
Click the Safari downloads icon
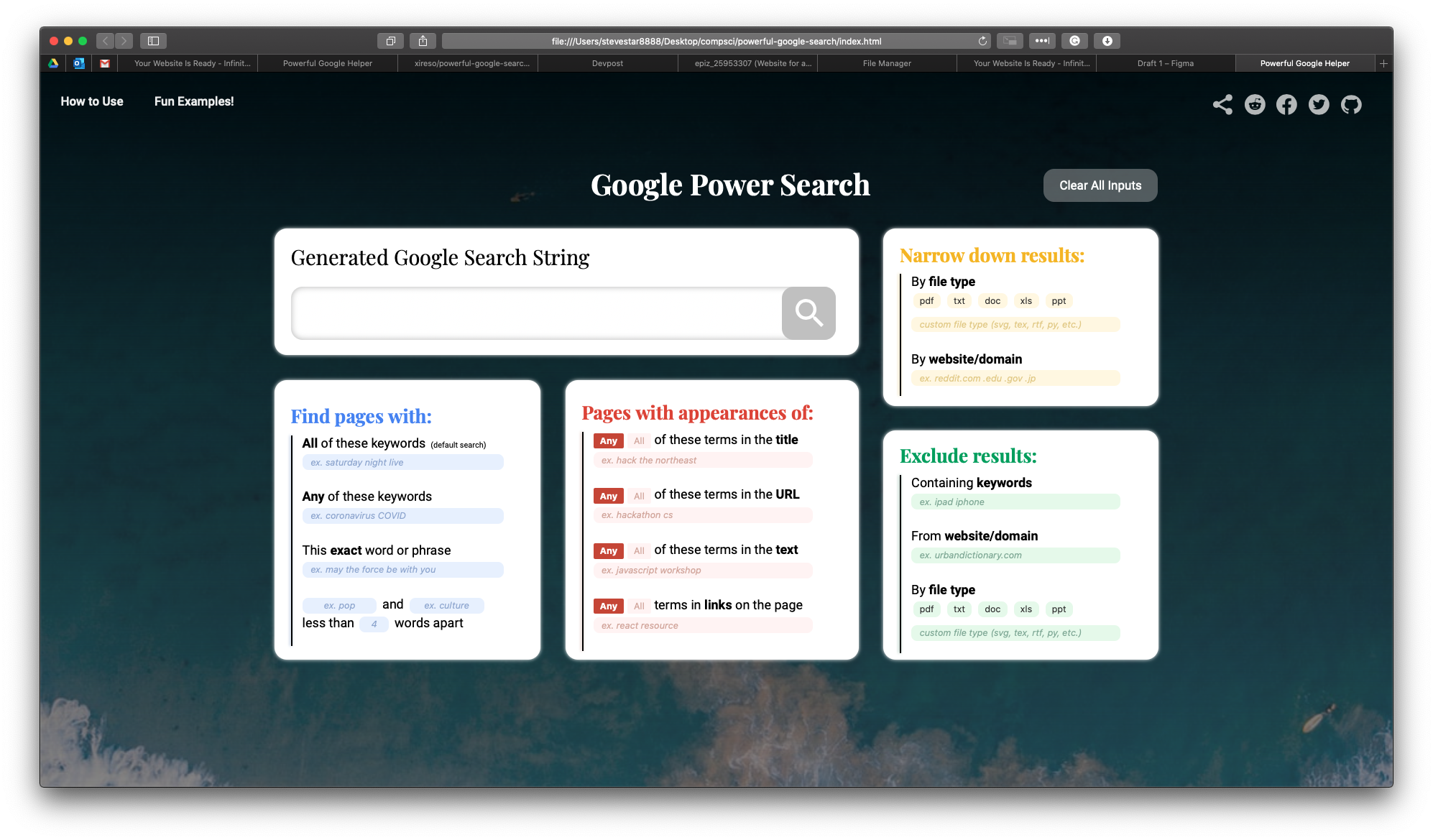1107,41
